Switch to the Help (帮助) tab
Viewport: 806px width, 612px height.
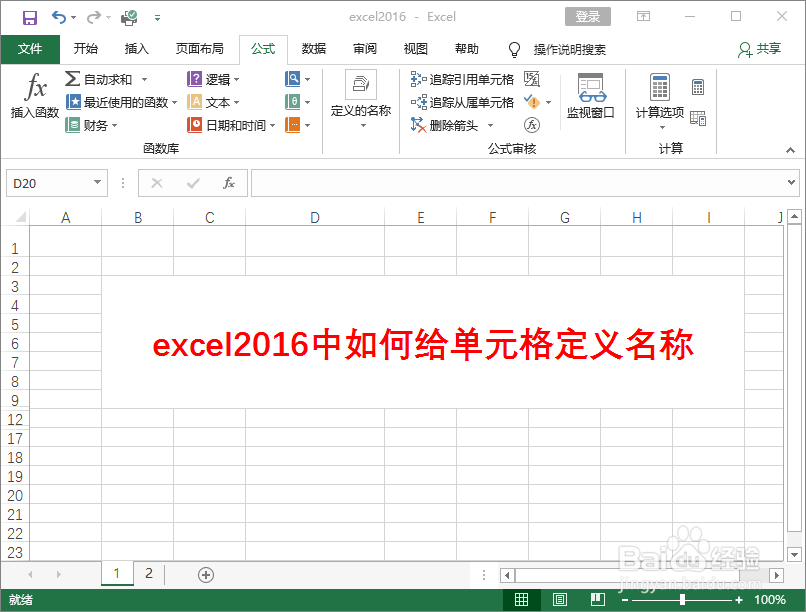[x=466, y=49]
